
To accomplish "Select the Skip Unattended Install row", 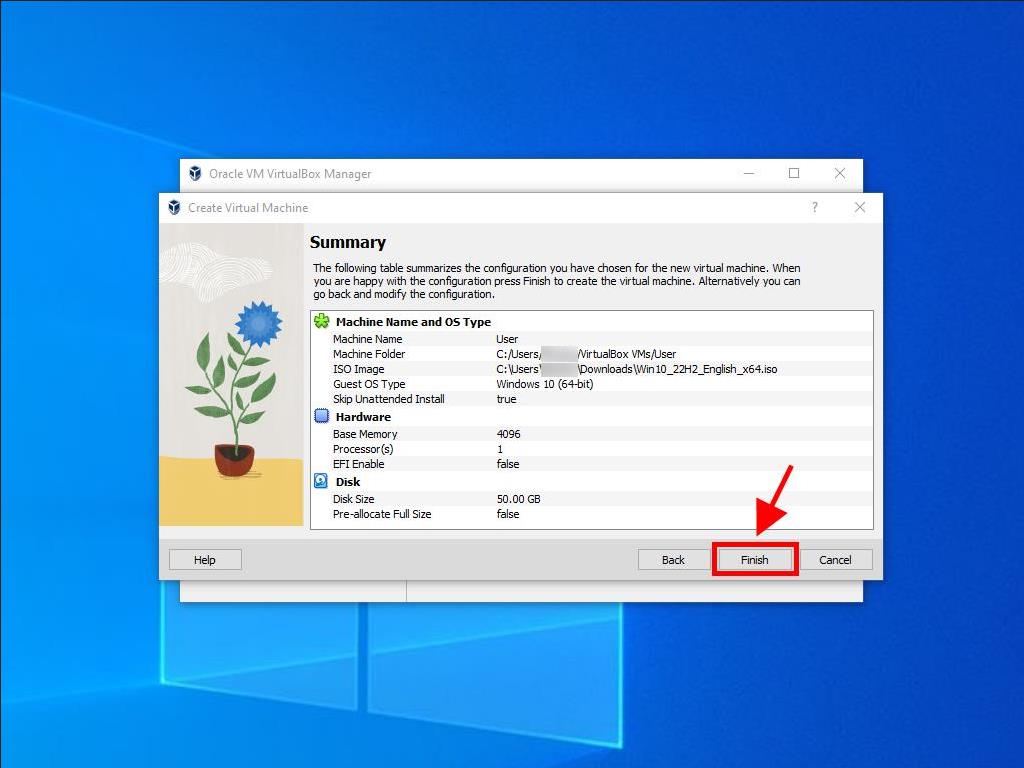I will (x=590, y=399).
